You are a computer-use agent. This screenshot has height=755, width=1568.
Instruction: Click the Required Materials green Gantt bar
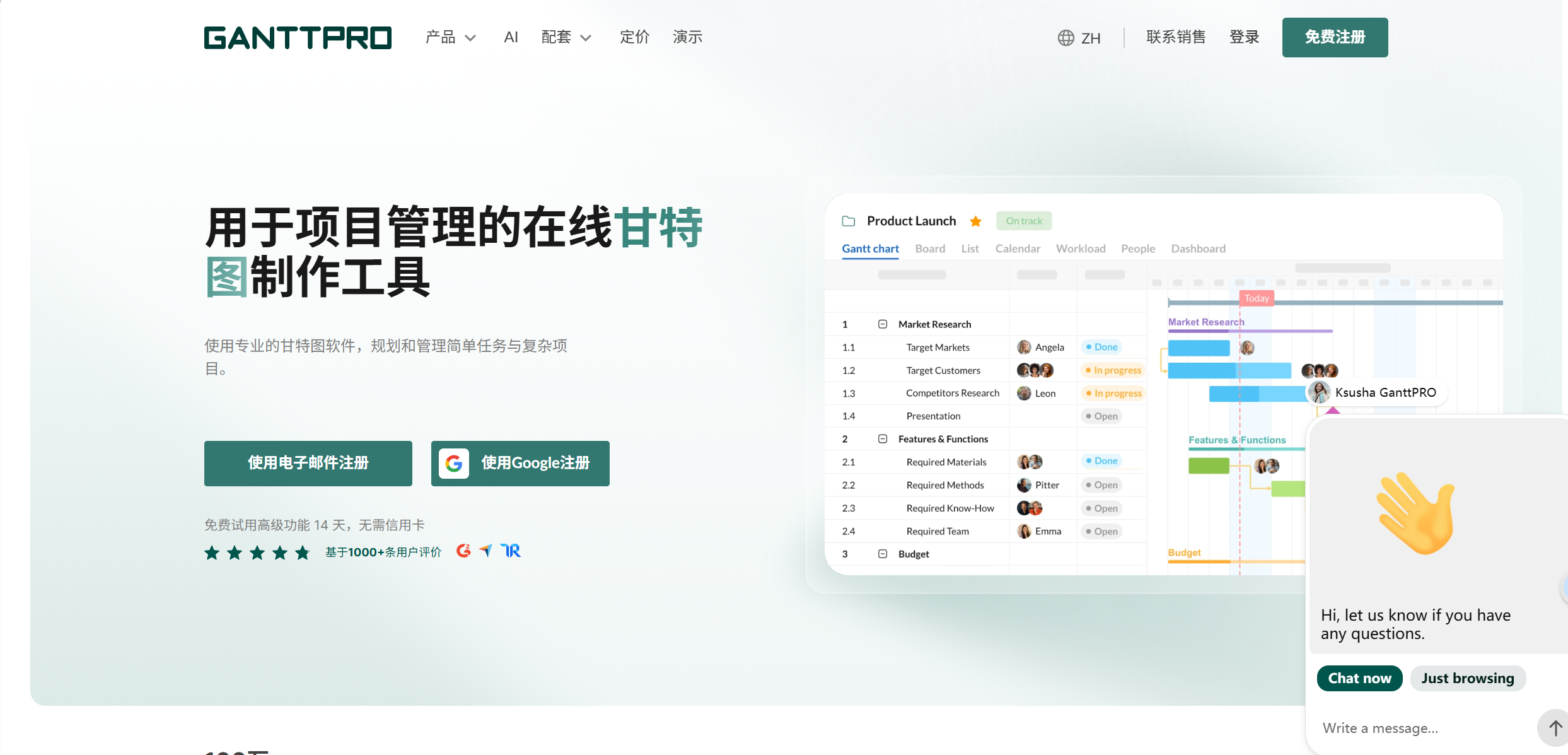(x=1209, y=465)
